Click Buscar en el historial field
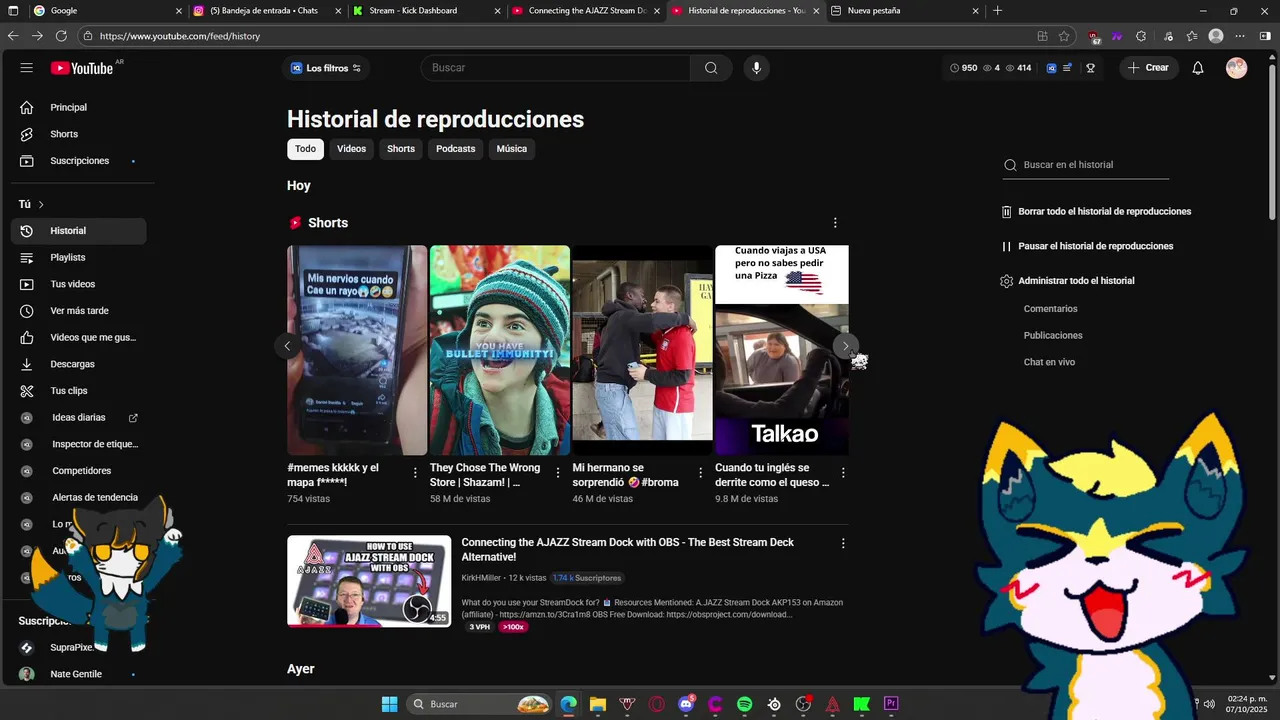Viewport: 1280px width, 720px height. (1086, 165)
